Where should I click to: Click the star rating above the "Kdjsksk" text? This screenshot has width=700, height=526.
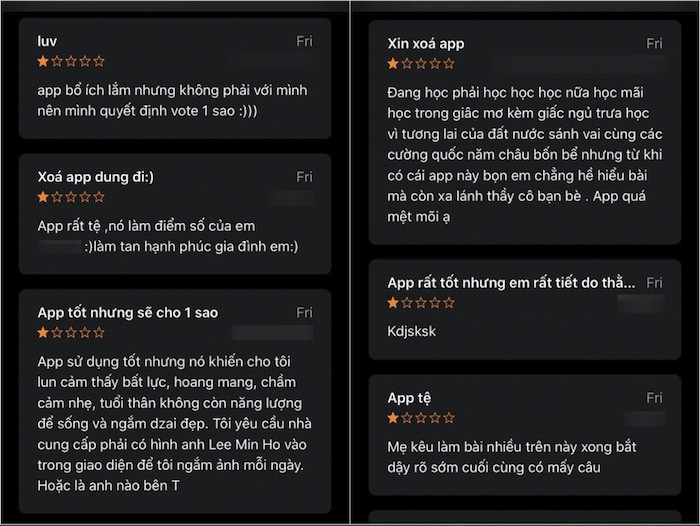[x=420, y=302]
